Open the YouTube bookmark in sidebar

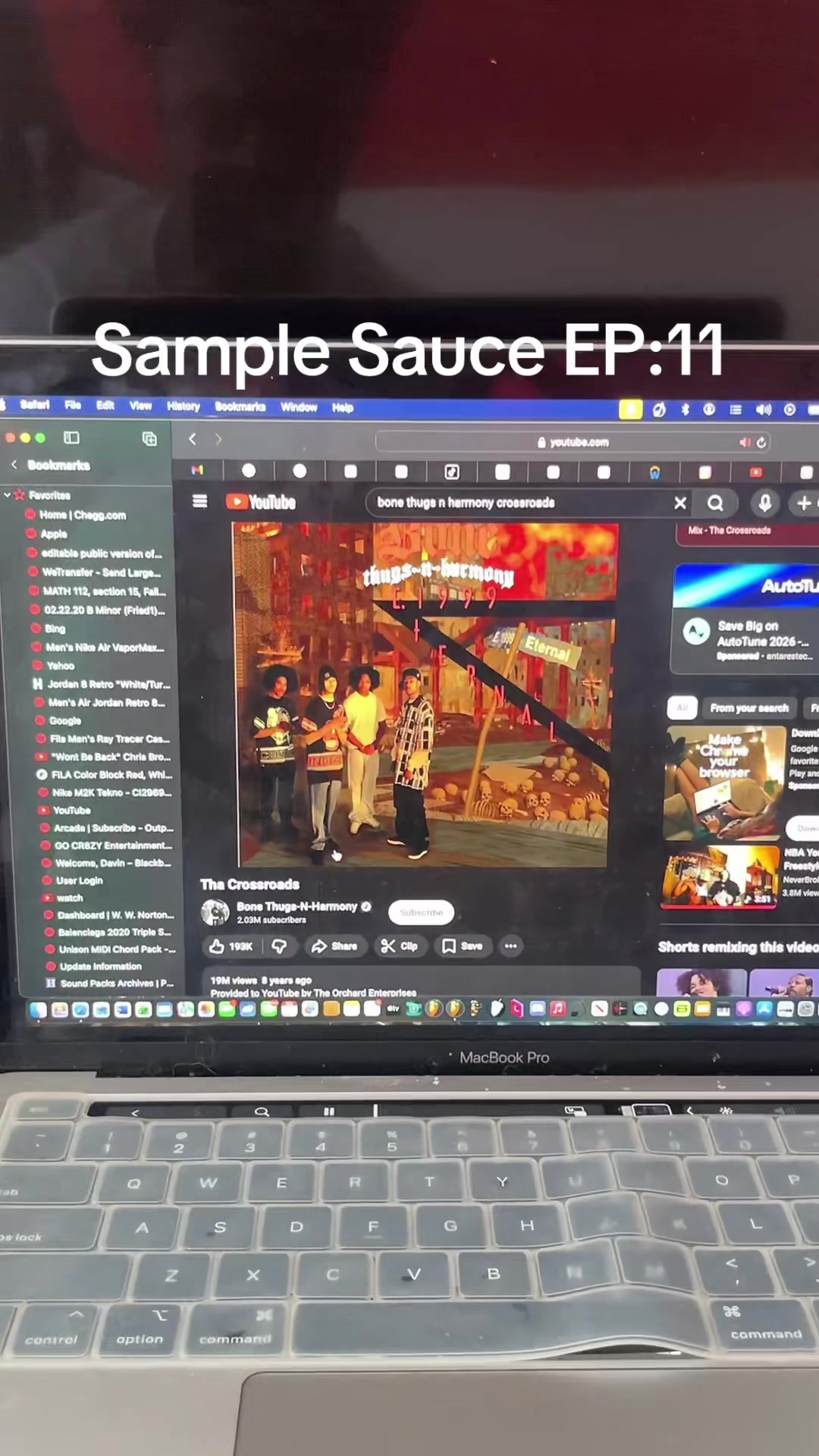click(x=65, y=811)
